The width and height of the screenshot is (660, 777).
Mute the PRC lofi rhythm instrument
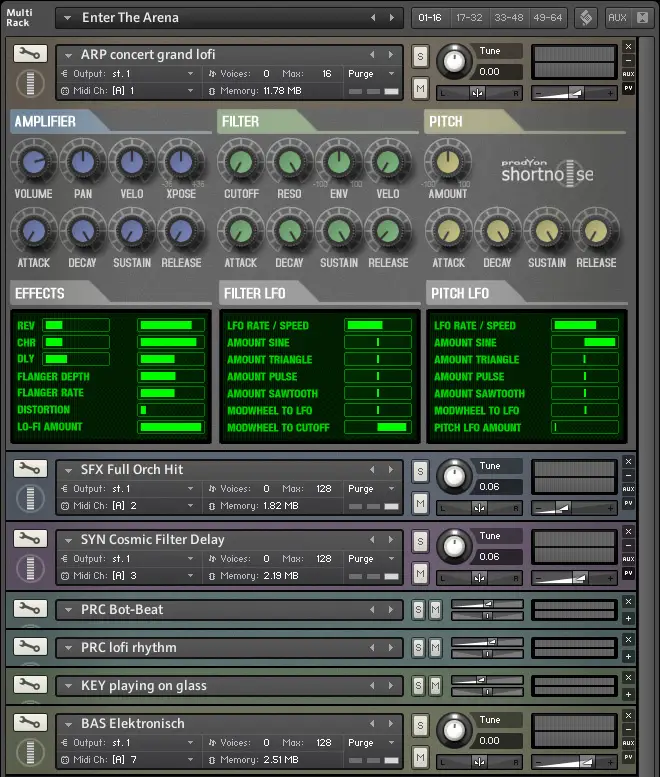click(435, 648)
